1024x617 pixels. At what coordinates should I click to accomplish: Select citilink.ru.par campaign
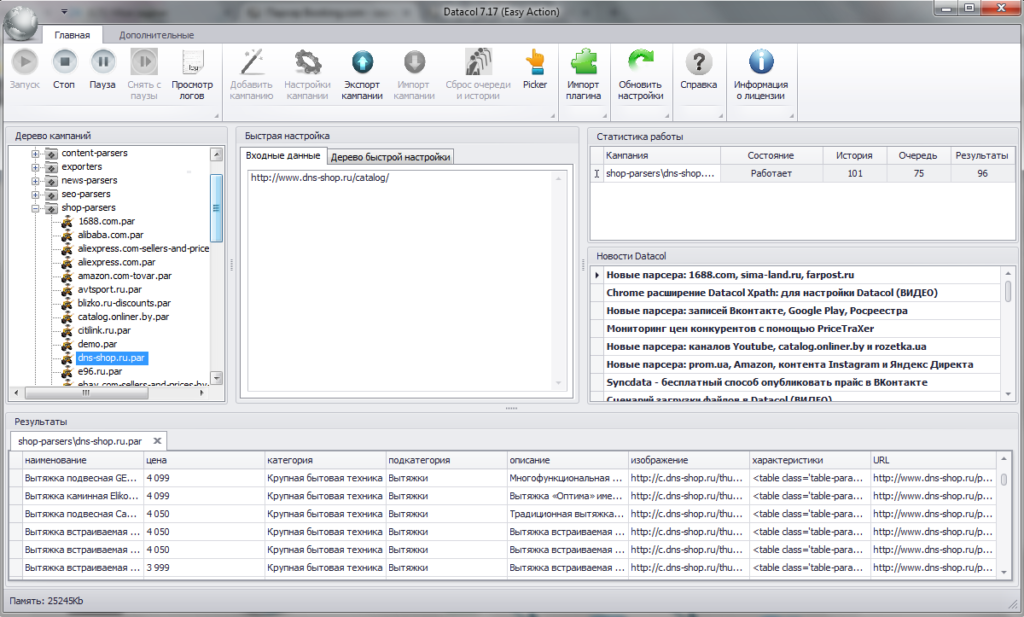coord(104,331)
